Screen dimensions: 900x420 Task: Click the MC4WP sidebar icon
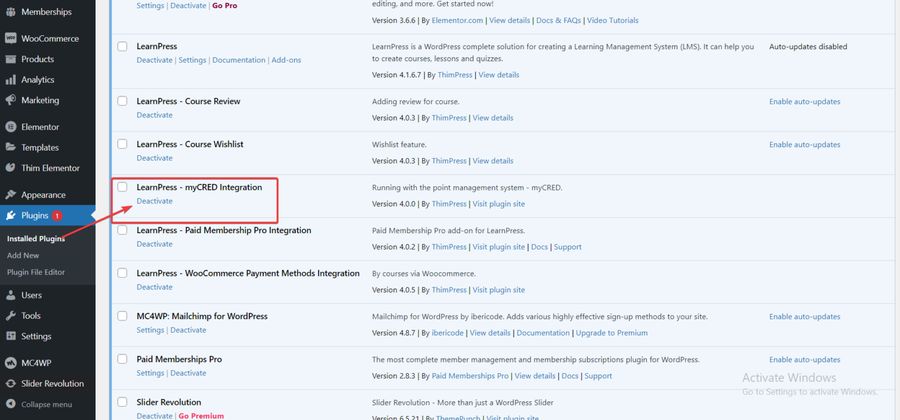(x=10, y=363)
